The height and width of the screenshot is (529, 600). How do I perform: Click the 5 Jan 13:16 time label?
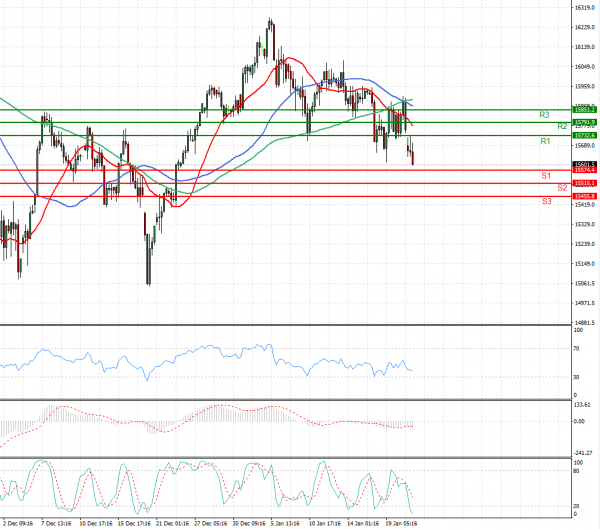point(285,523)
